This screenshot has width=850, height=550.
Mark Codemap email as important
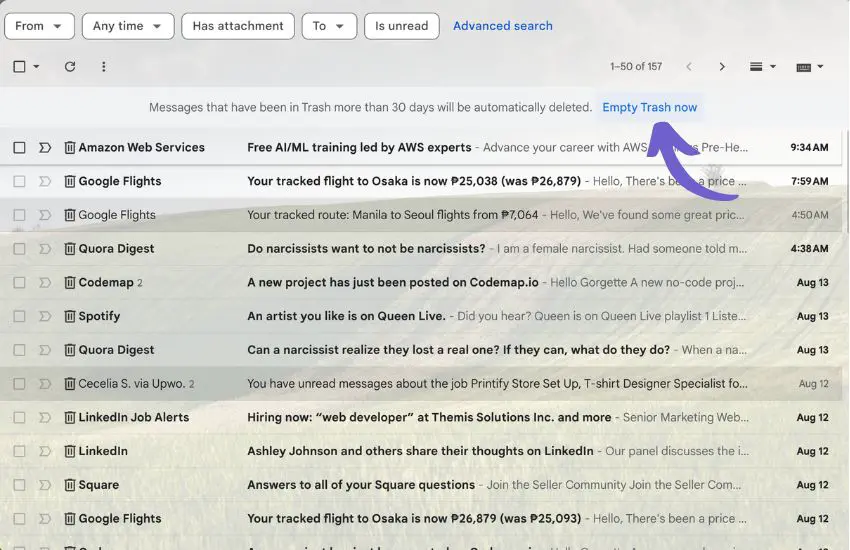[x=45, y=282]
